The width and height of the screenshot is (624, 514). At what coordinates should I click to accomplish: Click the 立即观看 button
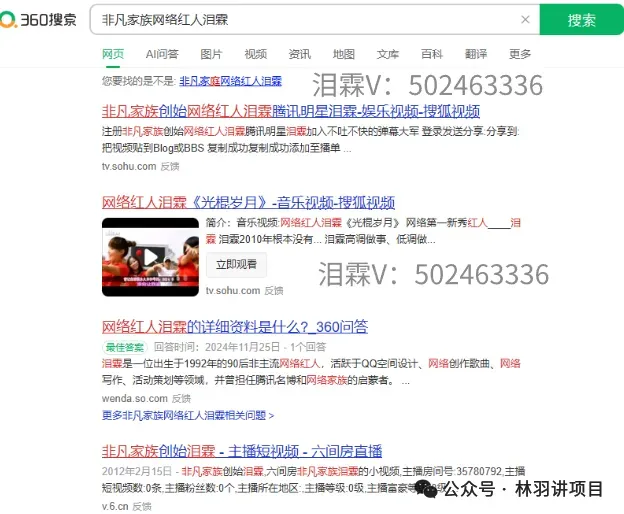coord(236,264)
